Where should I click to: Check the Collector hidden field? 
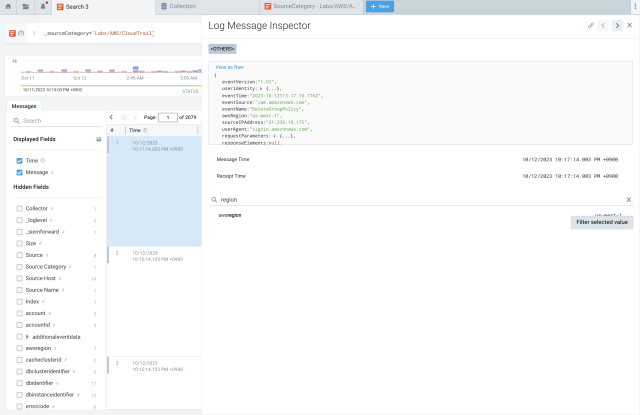coord(19,209)
